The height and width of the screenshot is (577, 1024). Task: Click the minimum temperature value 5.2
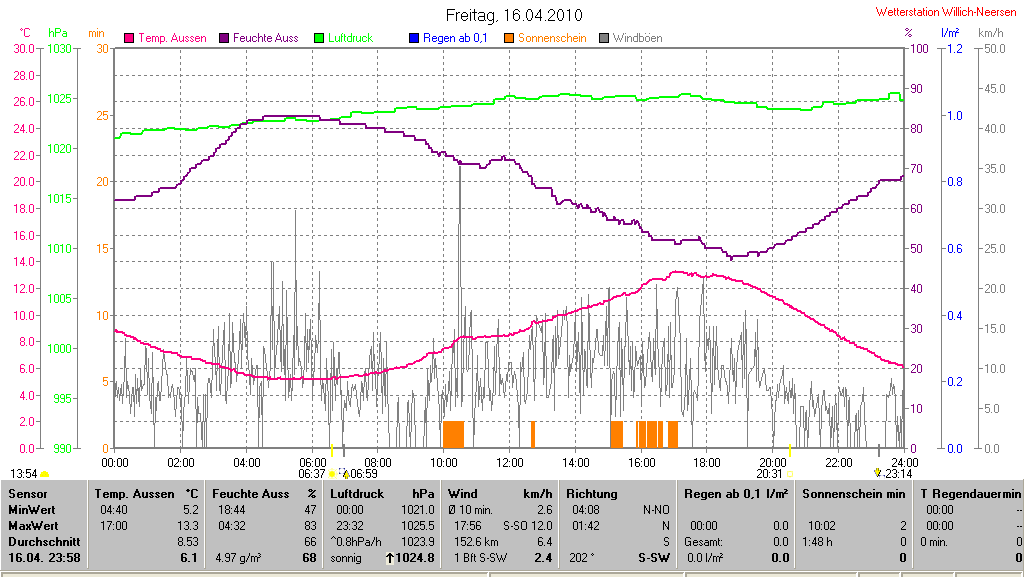[x=191, y=510]
